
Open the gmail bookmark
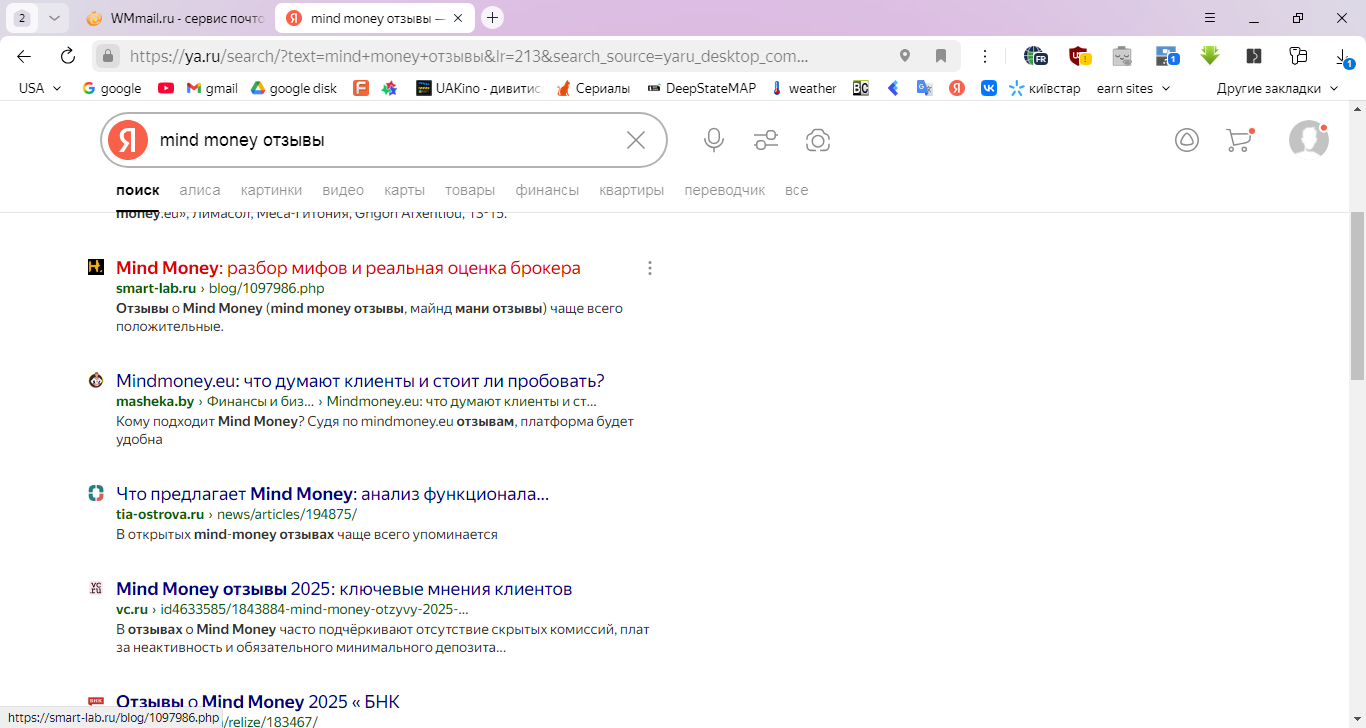(212, 88)
